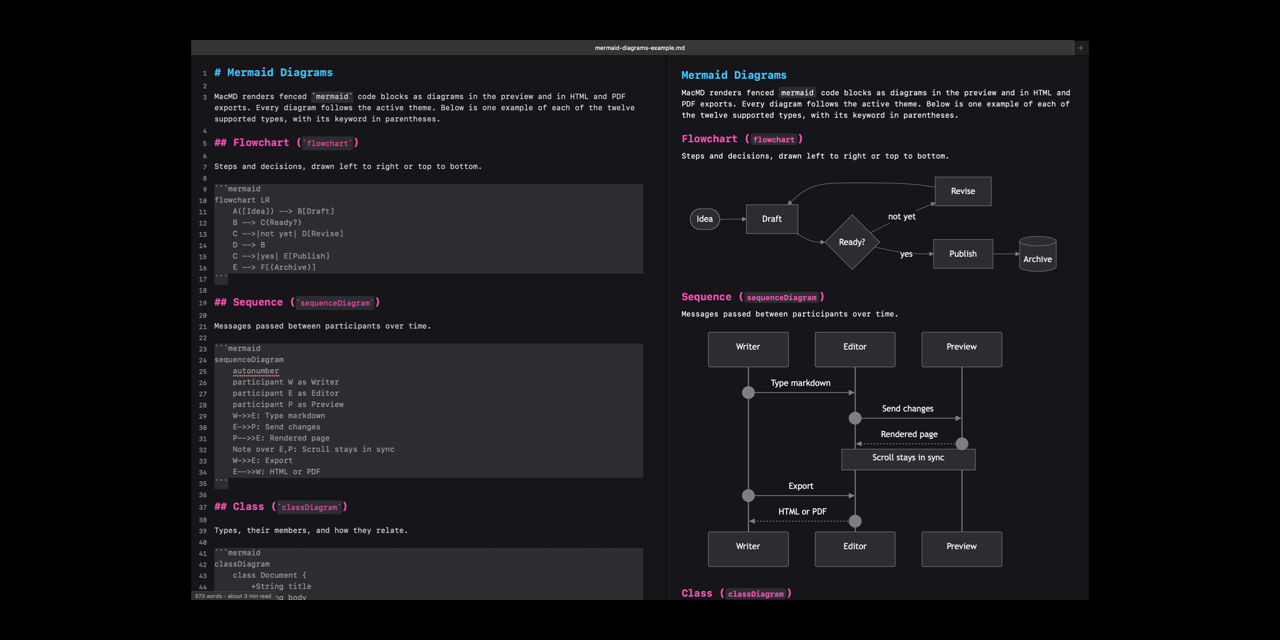Select the top Preview participant box

point(962,349)
